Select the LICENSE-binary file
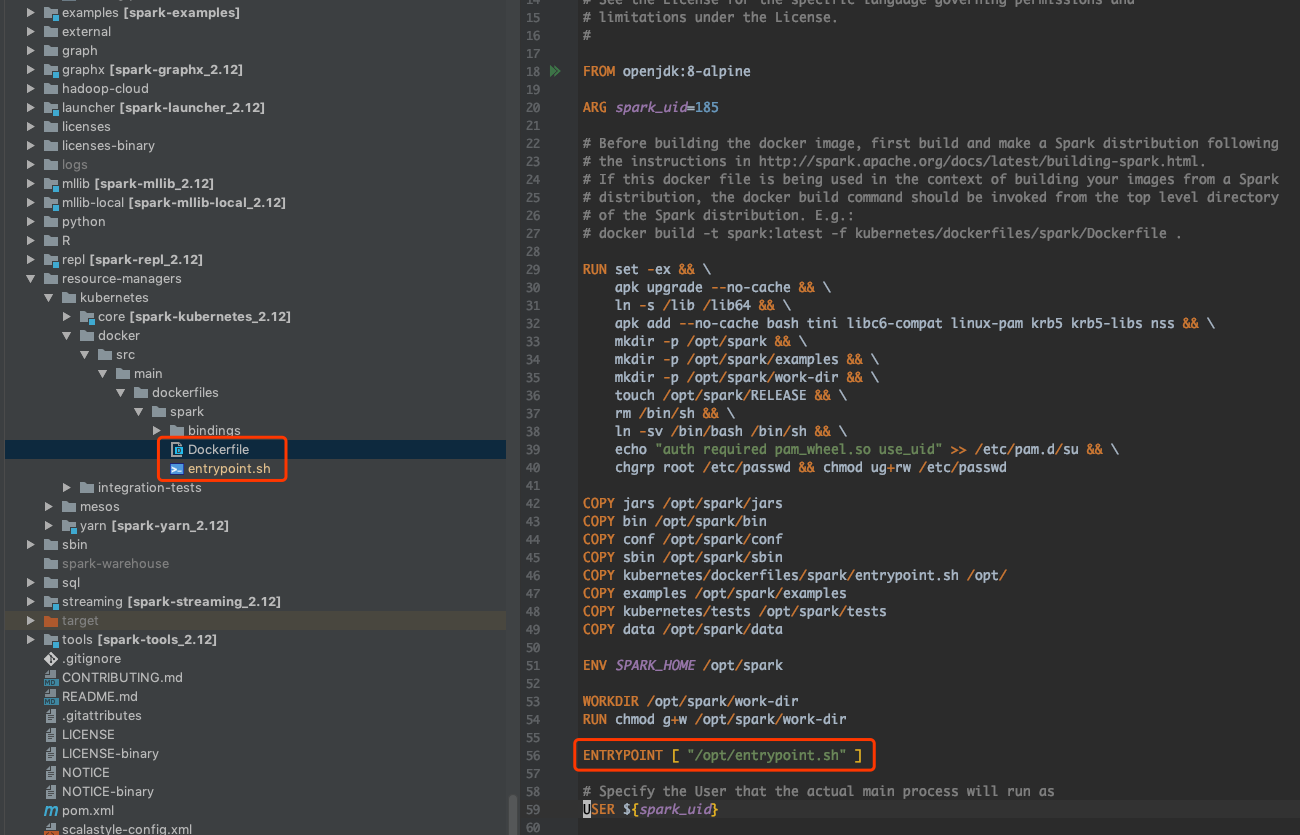Image resolution: width=1300 pixels, height=835 pixels. click(x=110, y=754)
